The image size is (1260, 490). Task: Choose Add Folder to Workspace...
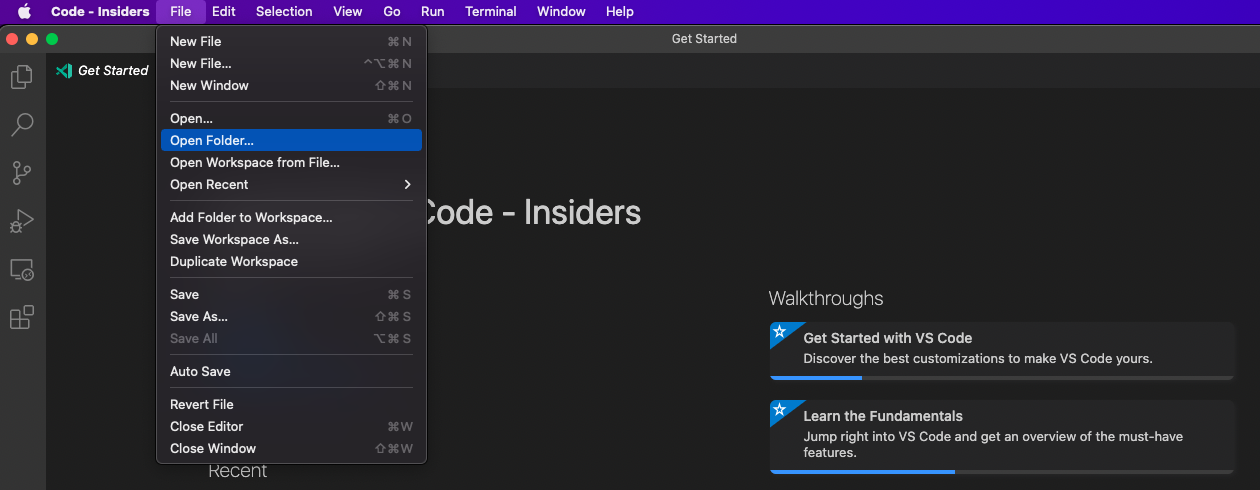click(291, 217)
